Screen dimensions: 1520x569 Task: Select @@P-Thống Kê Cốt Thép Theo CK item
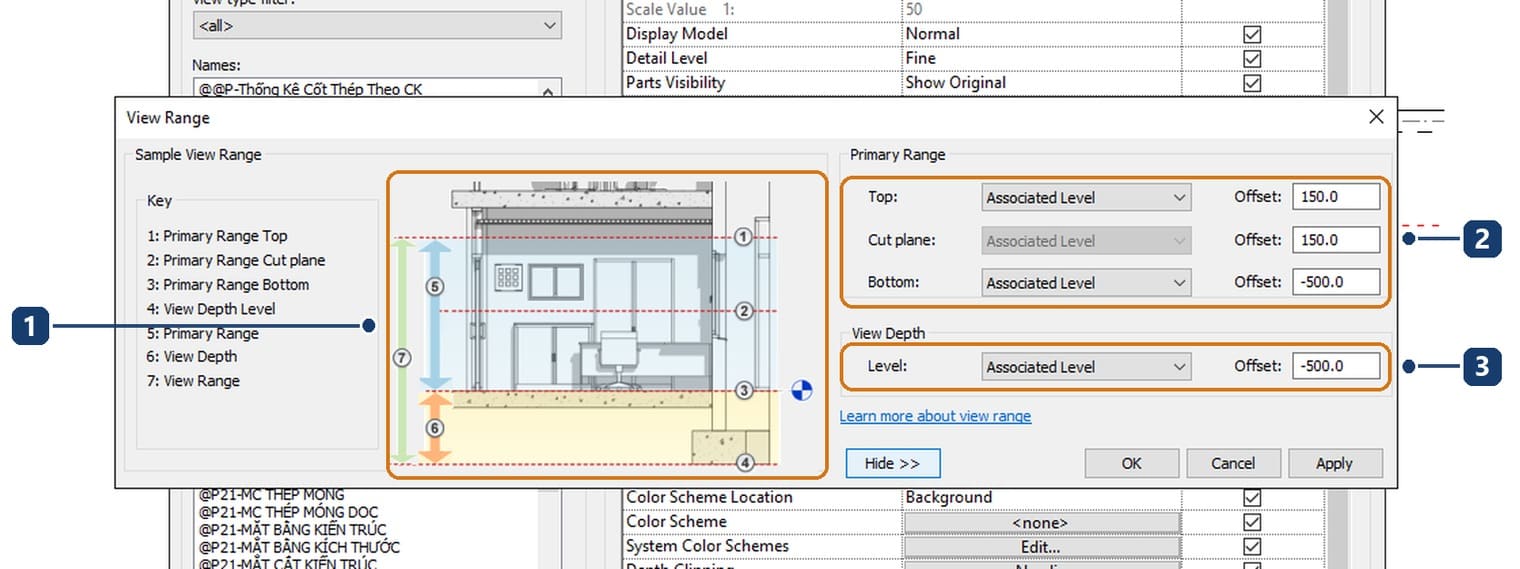pos(310,89)
